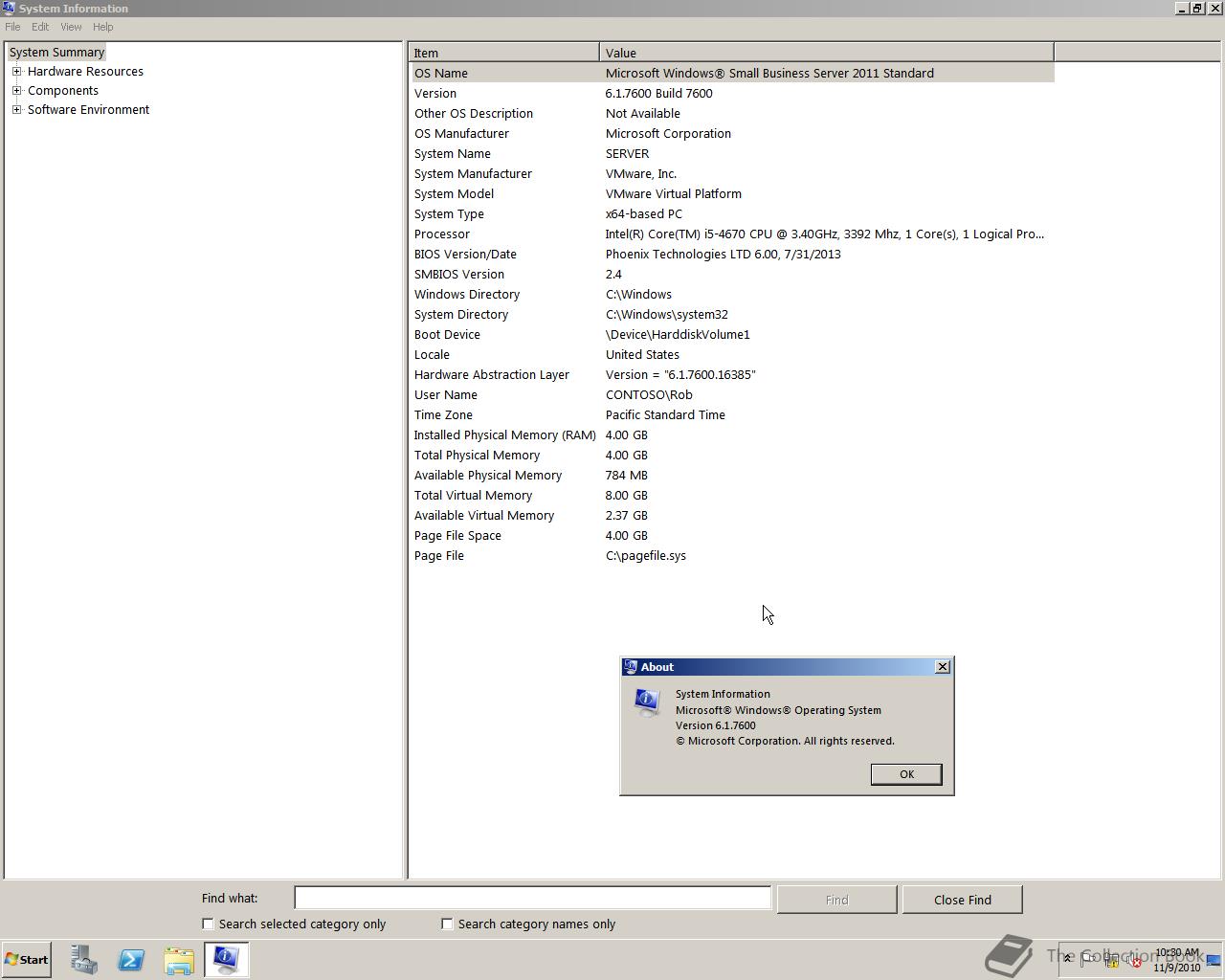1225x980 pixels.
Task: Select the Version 6.1.7600 Build 7600 row
Action: click(x=732, y=93)
